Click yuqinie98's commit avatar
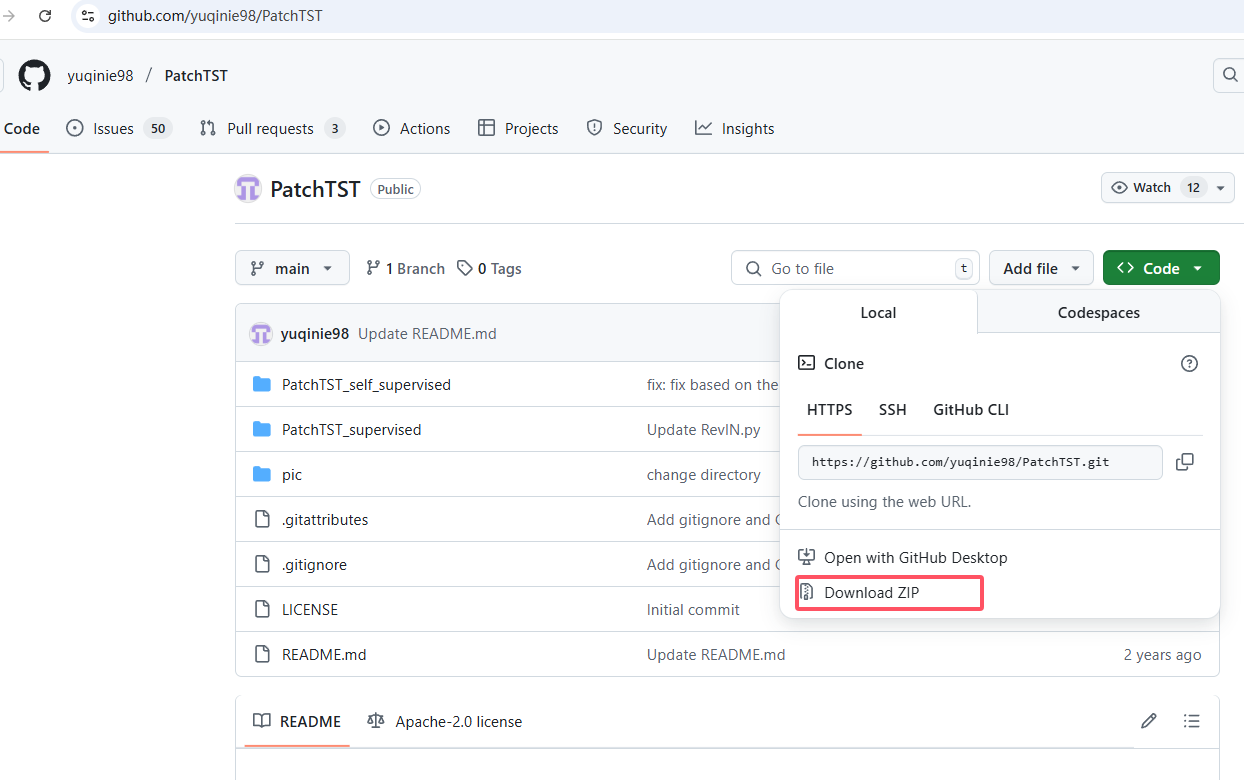This screenshot has height=780, width=1244. 260,333
